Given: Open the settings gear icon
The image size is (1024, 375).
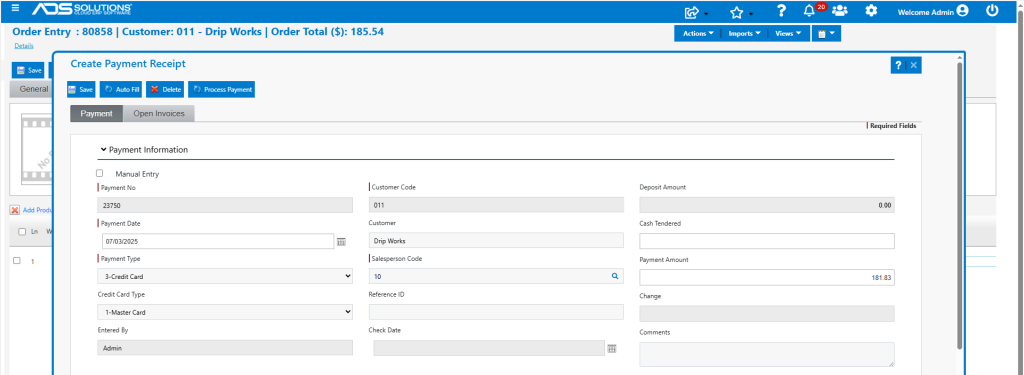Looking at the screenshot, I should (871, 11).
